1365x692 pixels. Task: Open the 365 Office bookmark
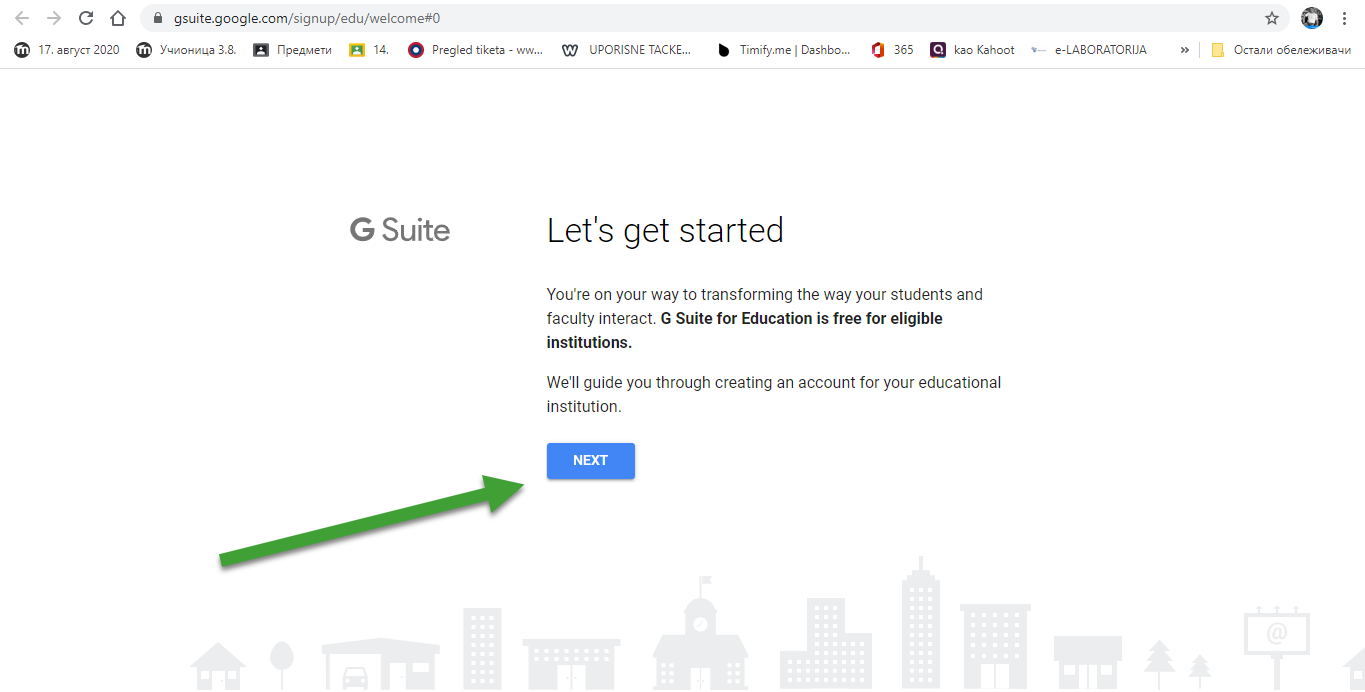point(893,50)
